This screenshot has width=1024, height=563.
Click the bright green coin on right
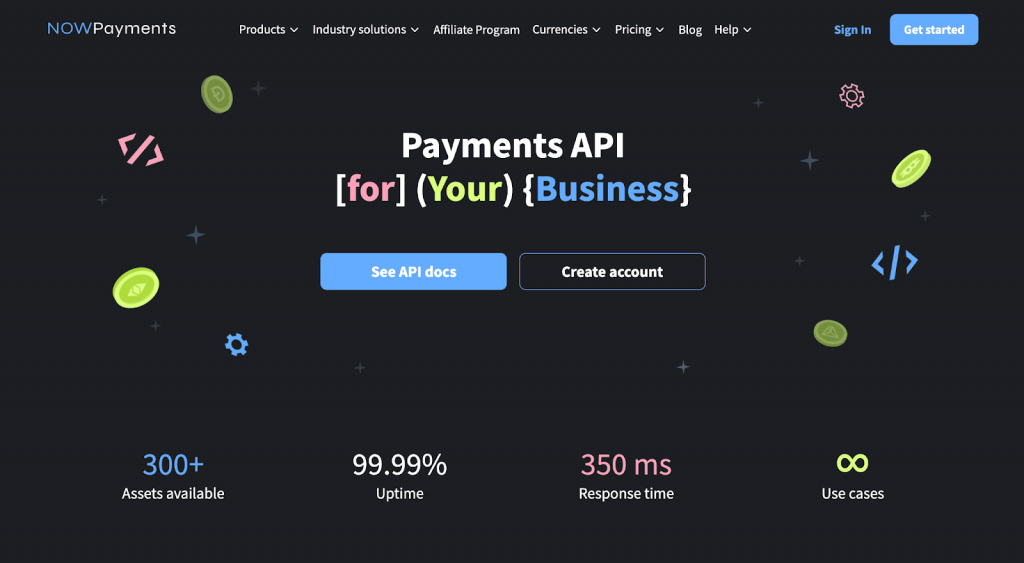910,169
